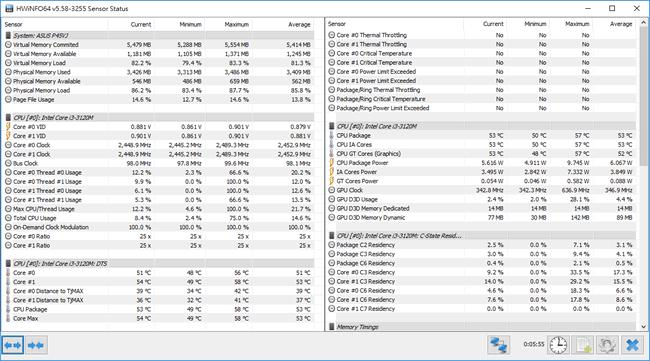Select the Package/Ring Power Limit Exceeded row
This screenshot has width=650, height=361.
(482, 108)
